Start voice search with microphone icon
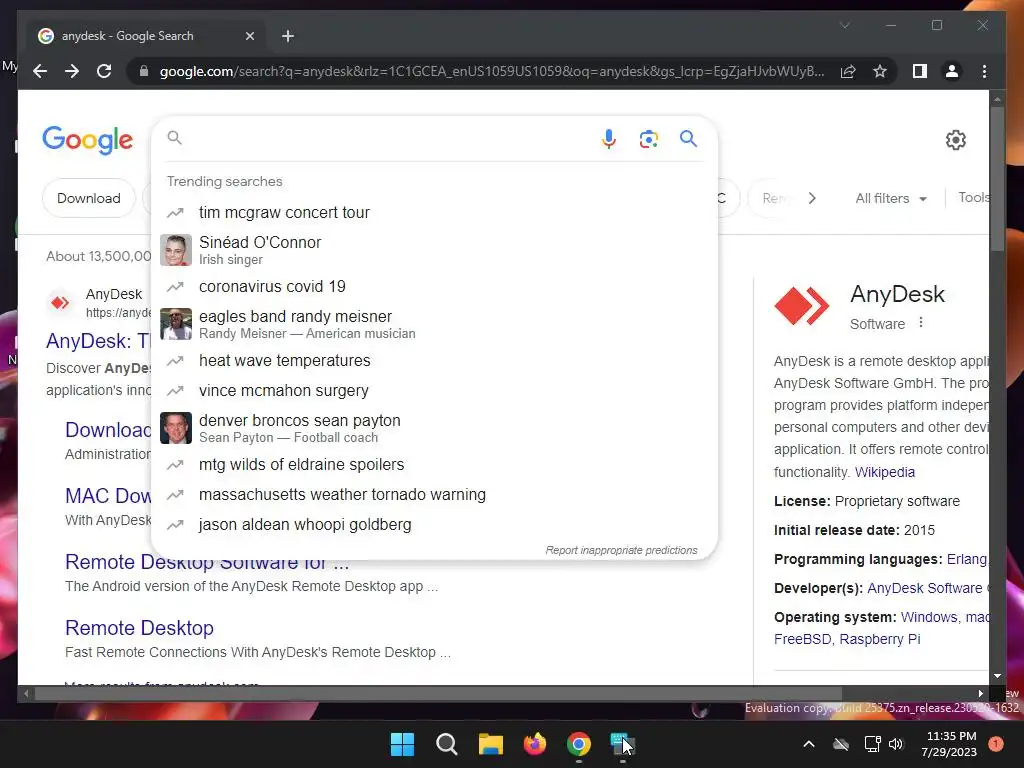 609,138
